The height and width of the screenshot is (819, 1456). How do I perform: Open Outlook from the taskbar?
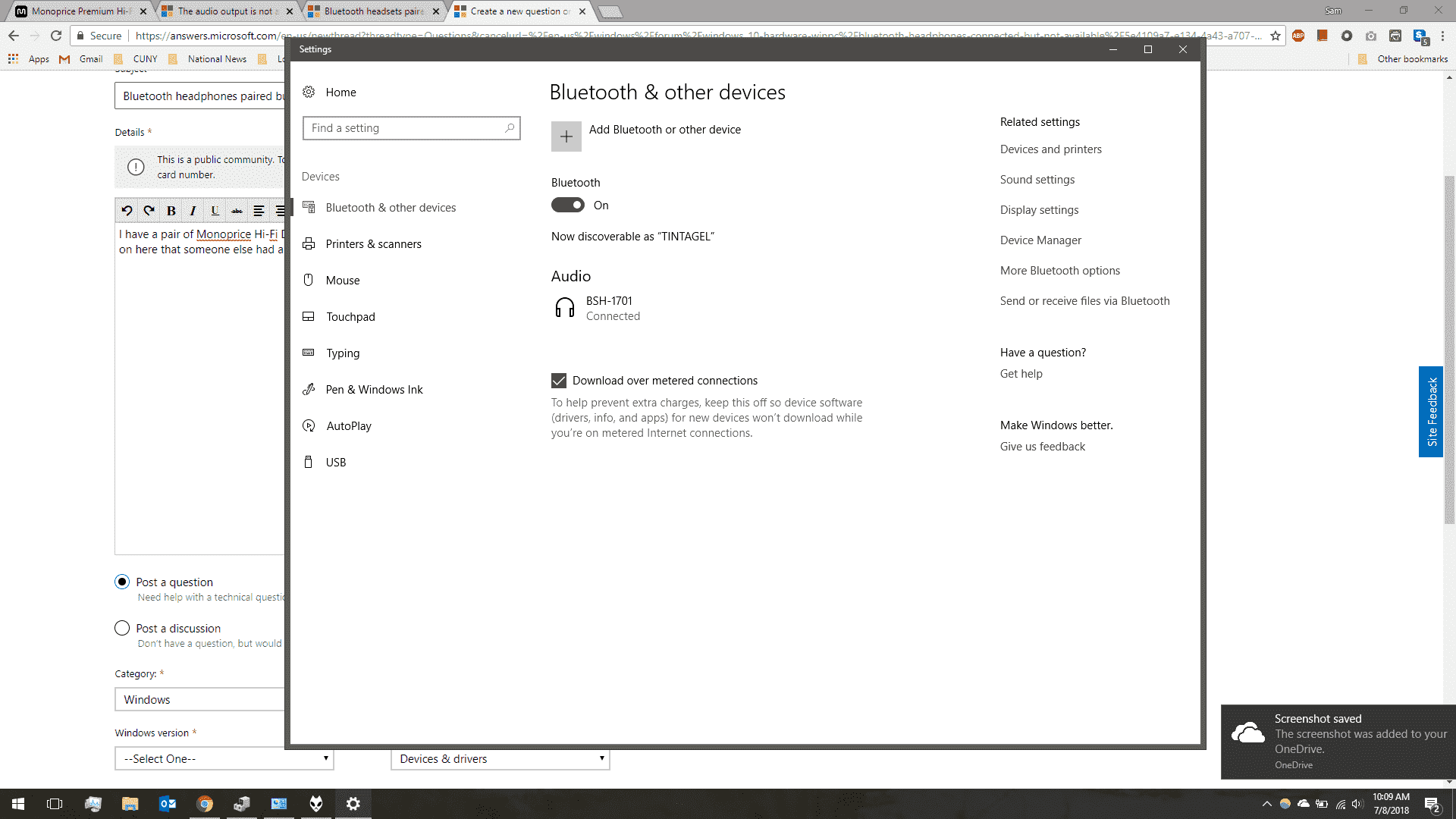coord(168,804)
